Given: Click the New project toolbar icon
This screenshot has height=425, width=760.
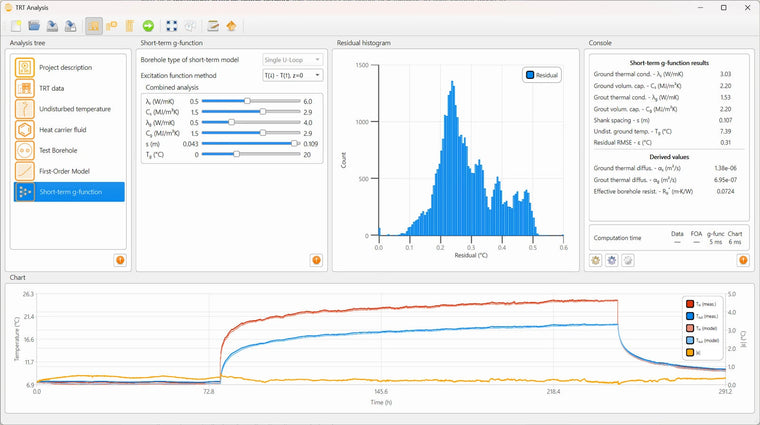Looking at the screenshot, I should tap(16, 26).
